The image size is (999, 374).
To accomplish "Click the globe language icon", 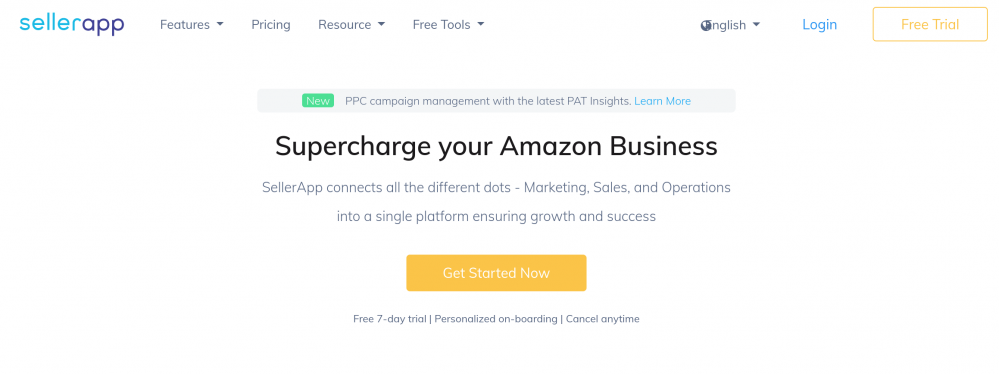I will click(705, 25).
